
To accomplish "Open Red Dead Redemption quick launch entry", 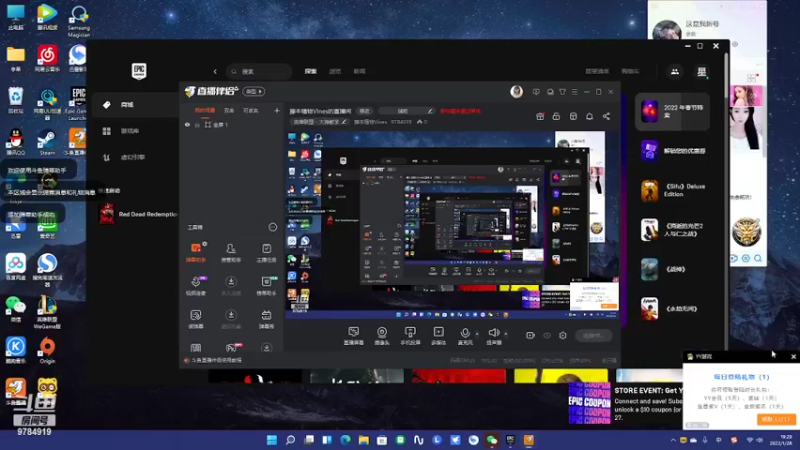I will [x=138, y=214].
